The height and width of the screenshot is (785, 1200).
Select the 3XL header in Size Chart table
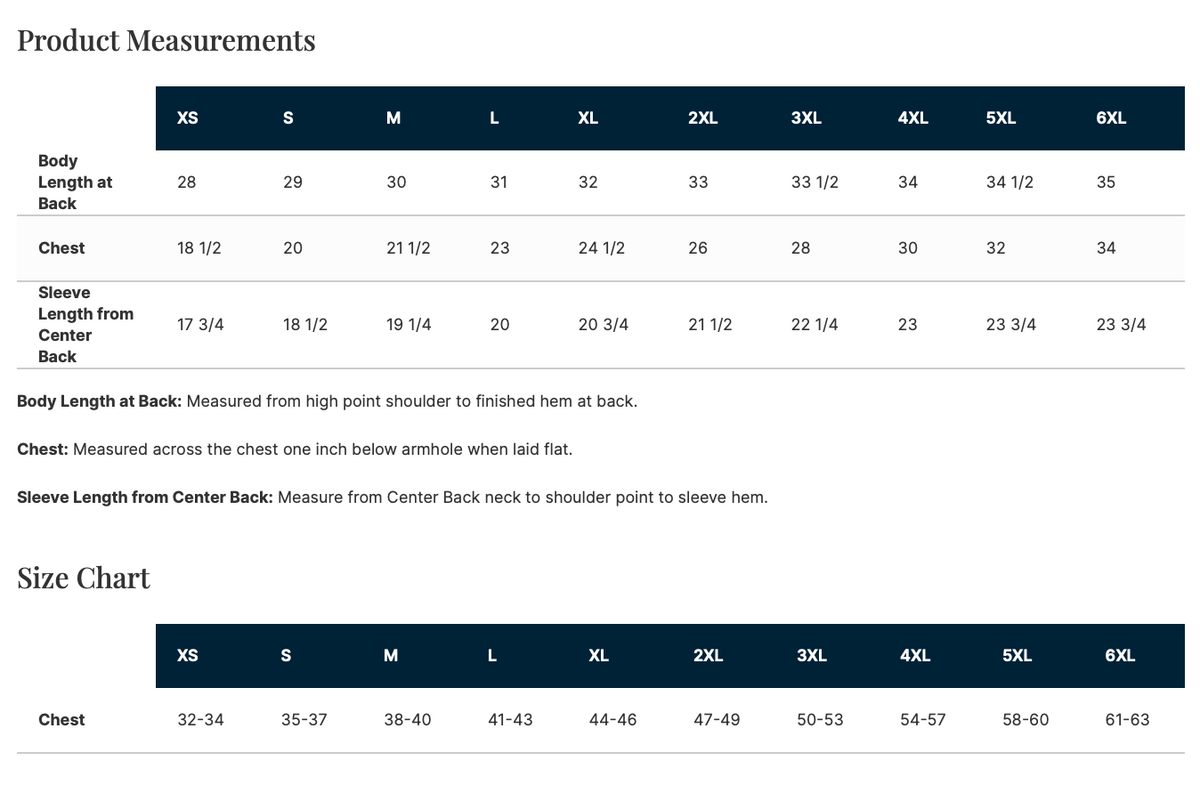tap(811, 656)
